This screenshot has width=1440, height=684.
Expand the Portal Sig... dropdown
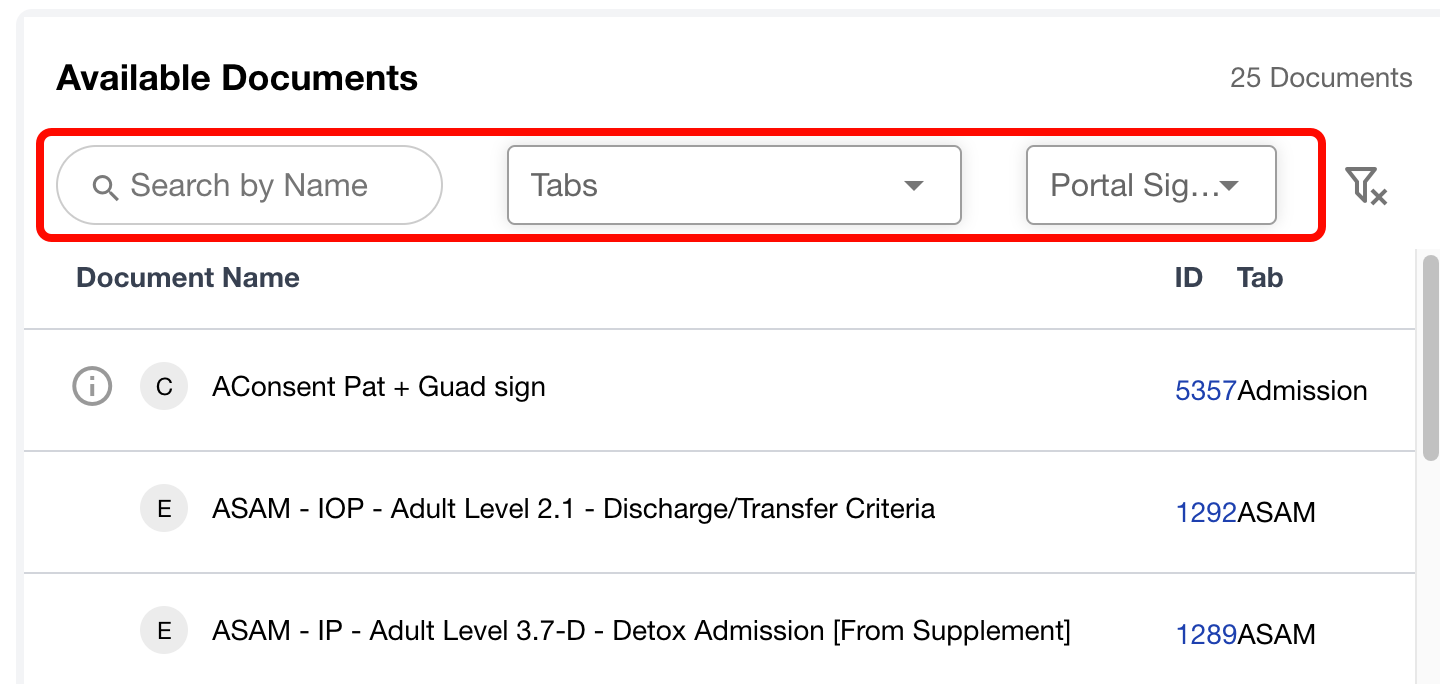coord(1150,185)
